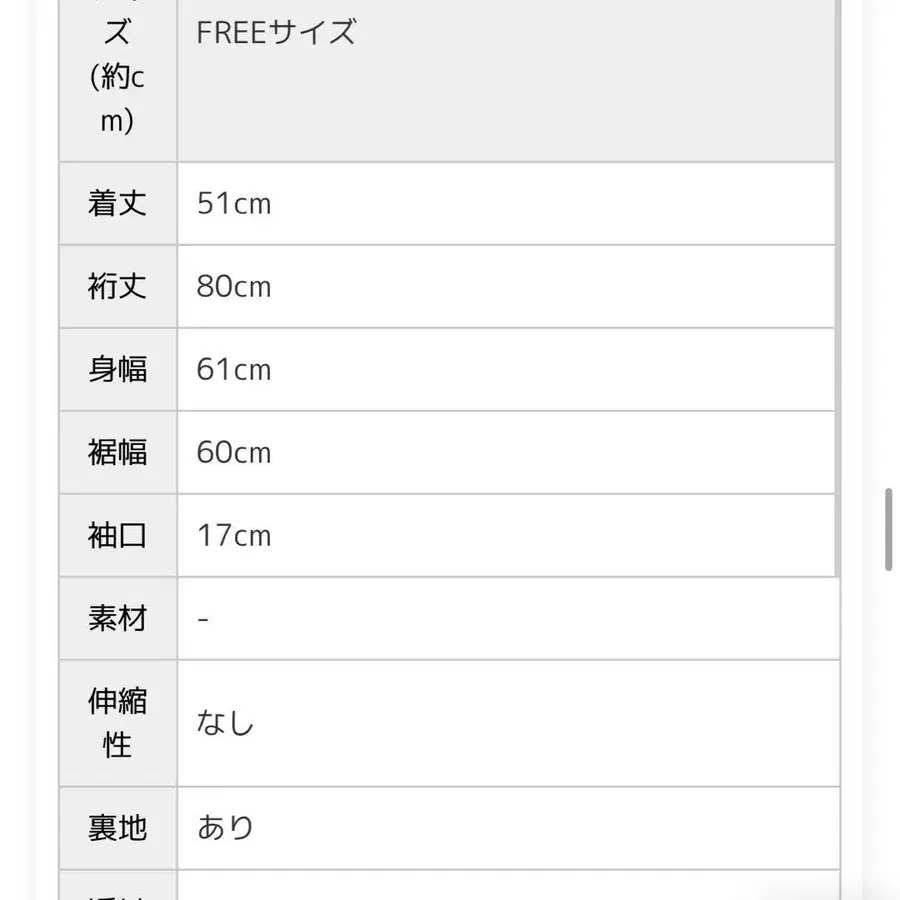Select the あり value cell

[226, 828]
